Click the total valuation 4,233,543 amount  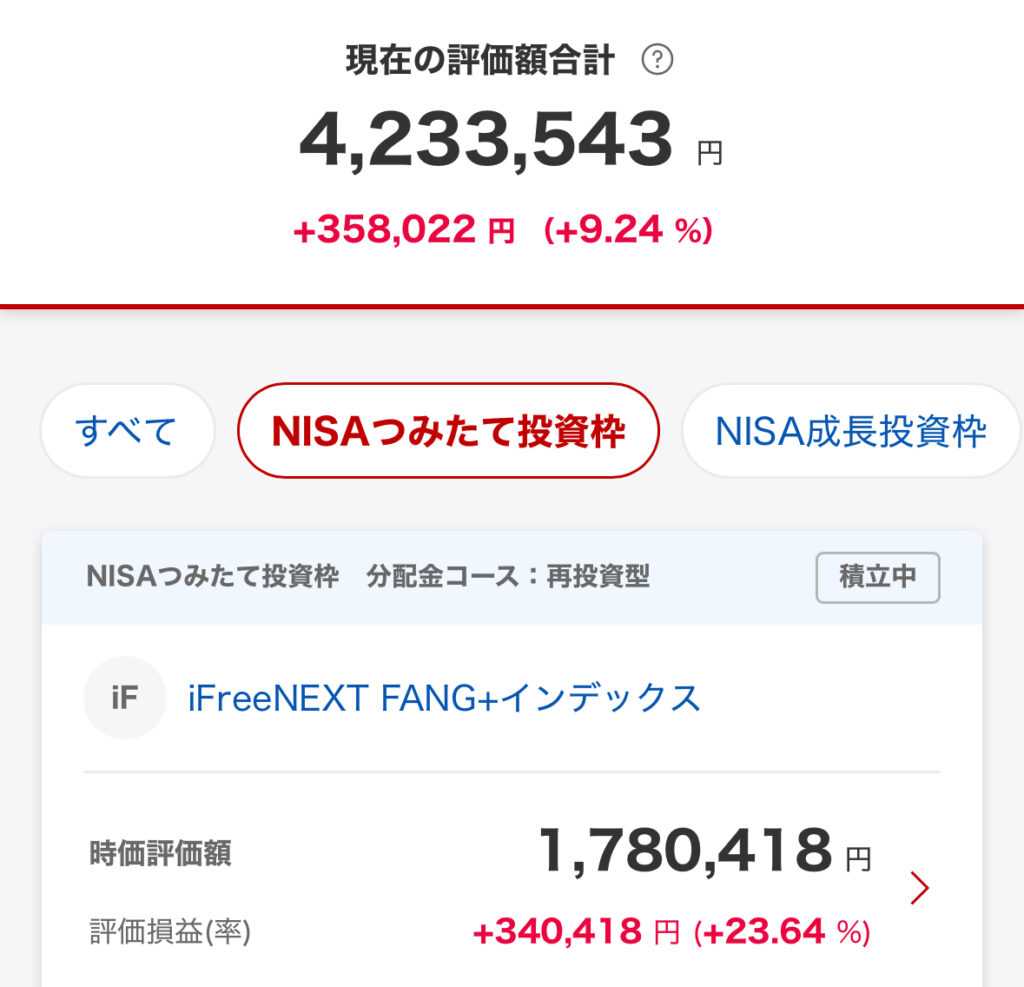pyautogui.click(x=486, y=141)
